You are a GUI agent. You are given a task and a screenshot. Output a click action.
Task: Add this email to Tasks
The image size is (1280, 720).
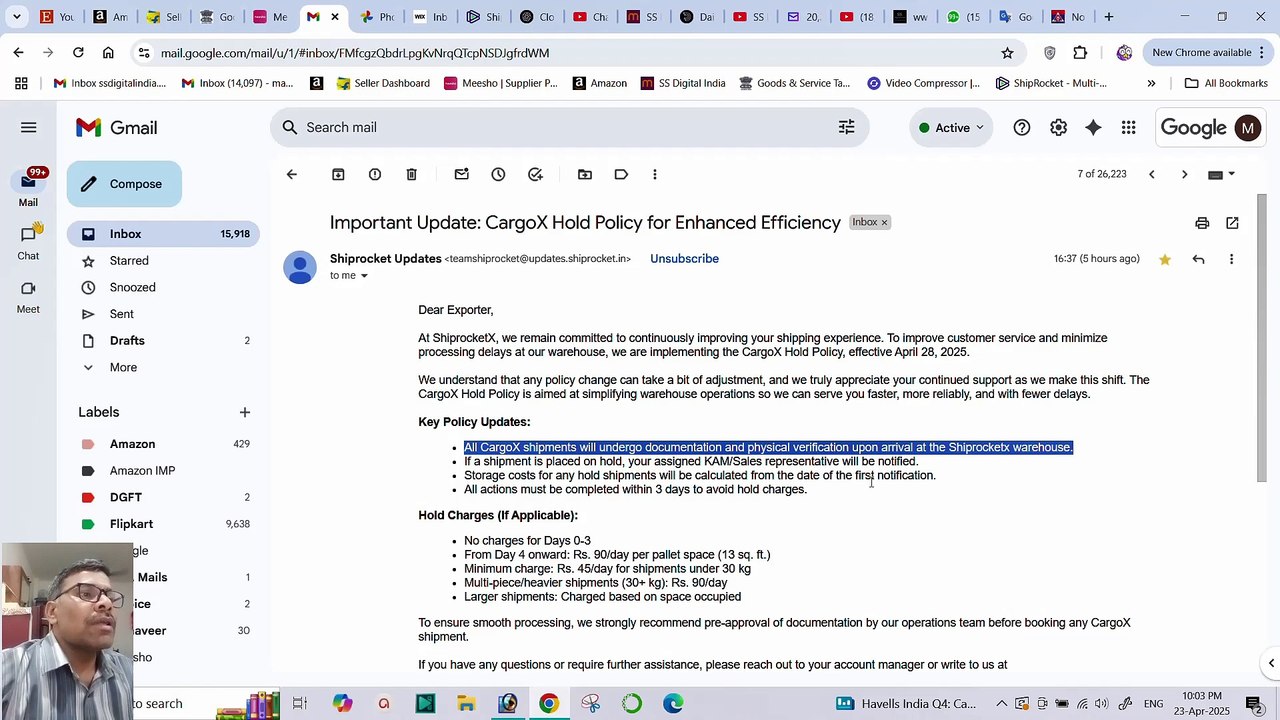(x=535, y=174)
